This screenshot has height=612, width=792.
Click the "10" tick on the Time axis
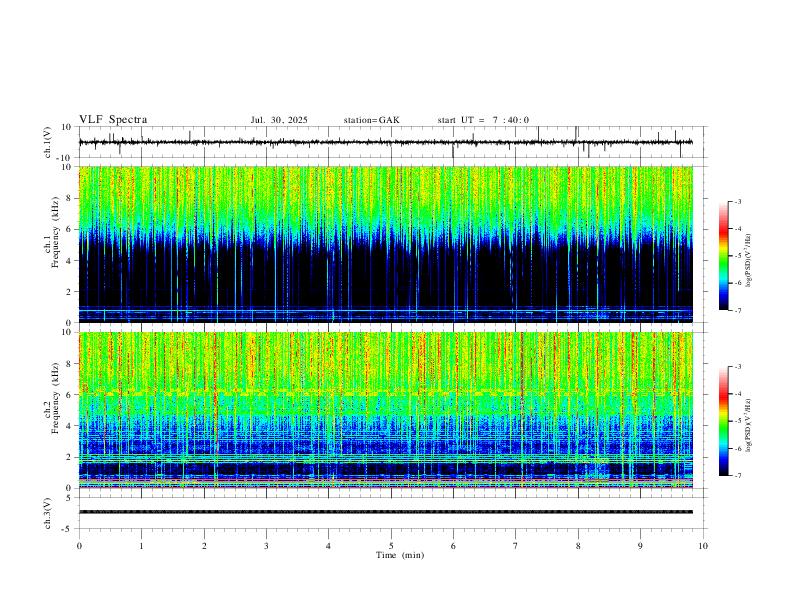(703, 546)
